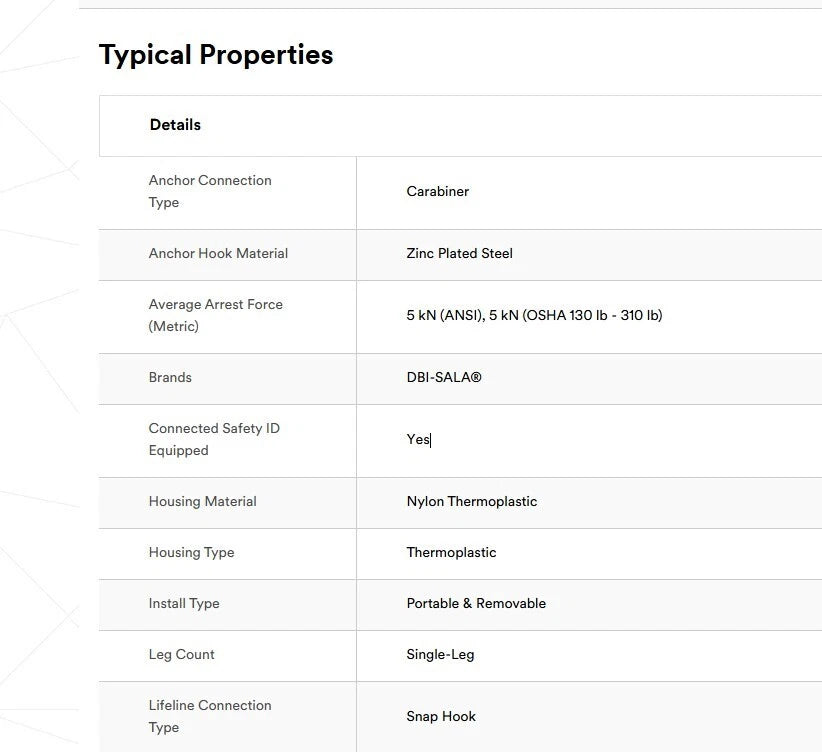Click the Typical Properties heading

(x=216, y=55)
